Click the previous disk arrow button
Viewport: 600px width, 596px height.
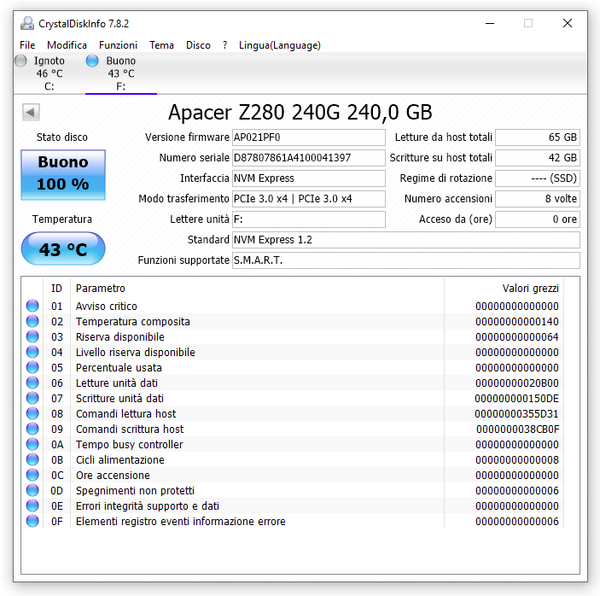(x=31, y=112)
